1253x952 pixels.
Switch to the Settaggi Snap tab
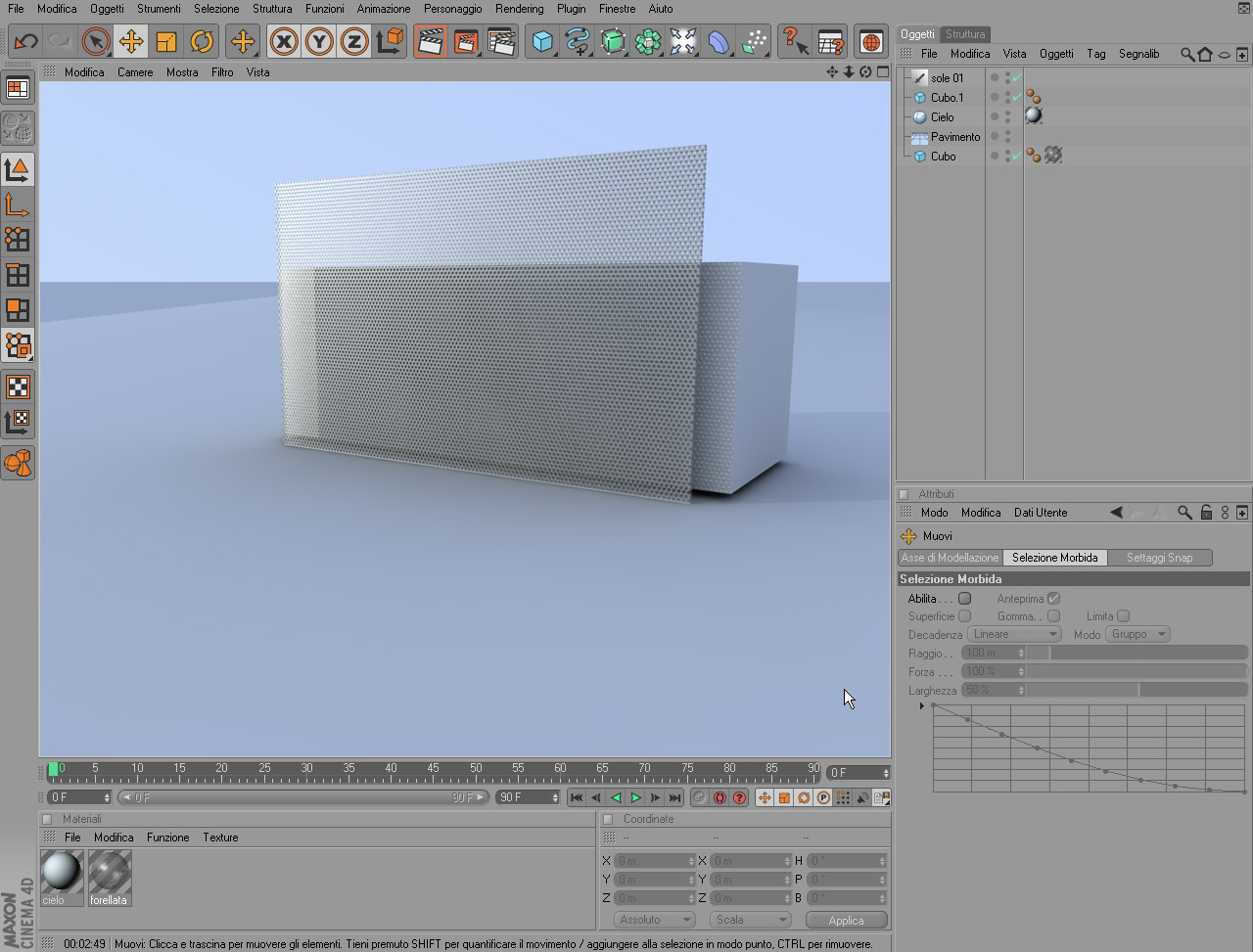1159,558
